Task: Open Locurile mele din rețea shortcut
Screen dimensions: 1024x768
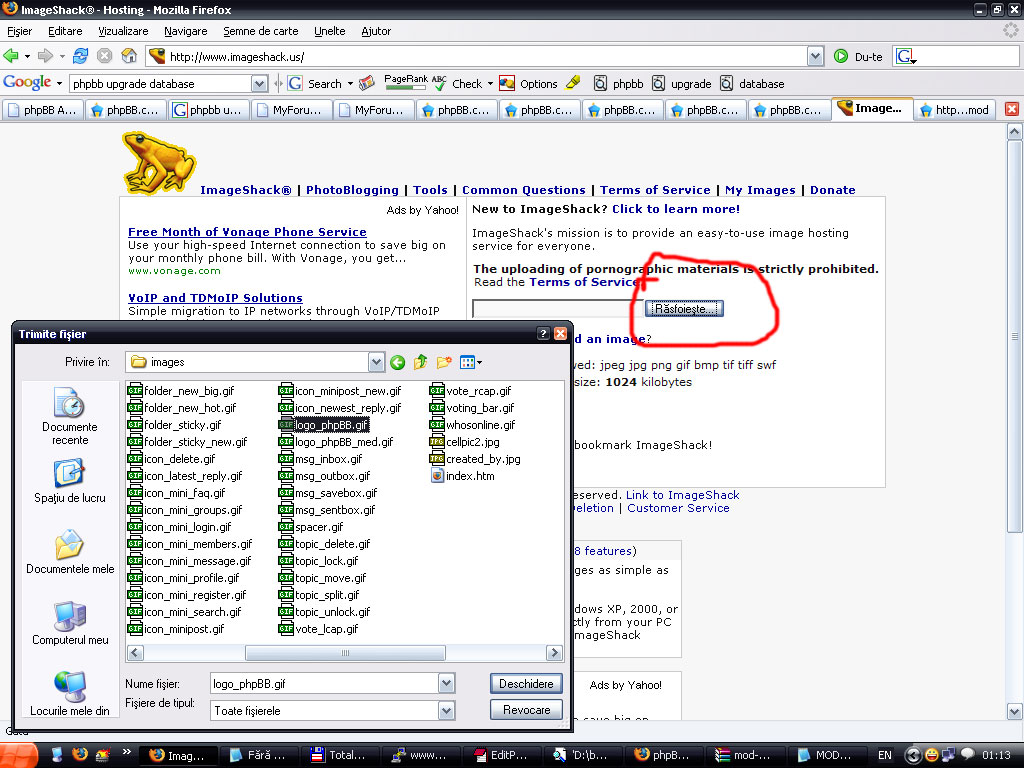Action: 70,694
